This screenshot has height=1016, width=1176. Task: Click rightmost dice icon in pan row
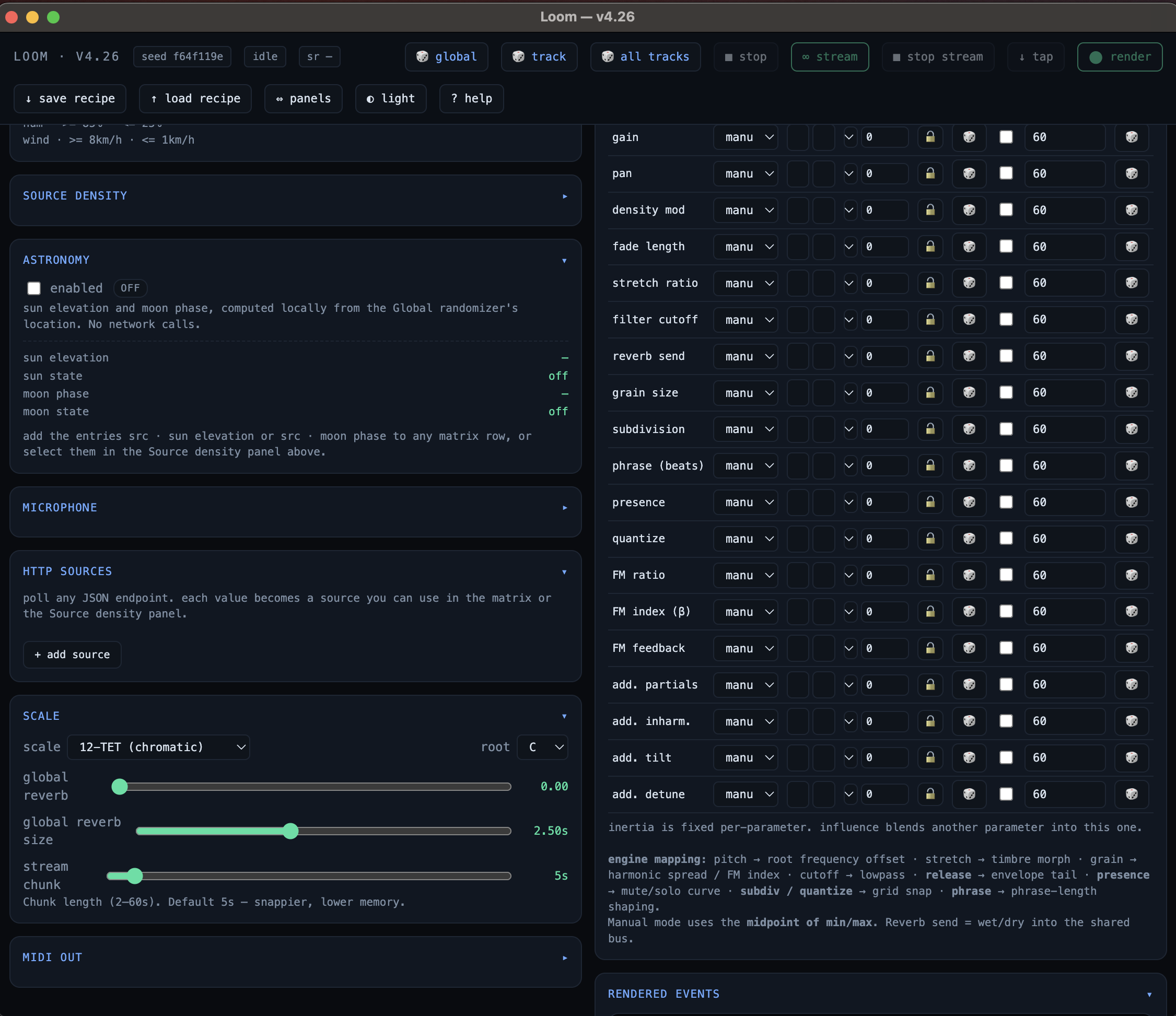pyautogui.click(x=1132, y=173)
